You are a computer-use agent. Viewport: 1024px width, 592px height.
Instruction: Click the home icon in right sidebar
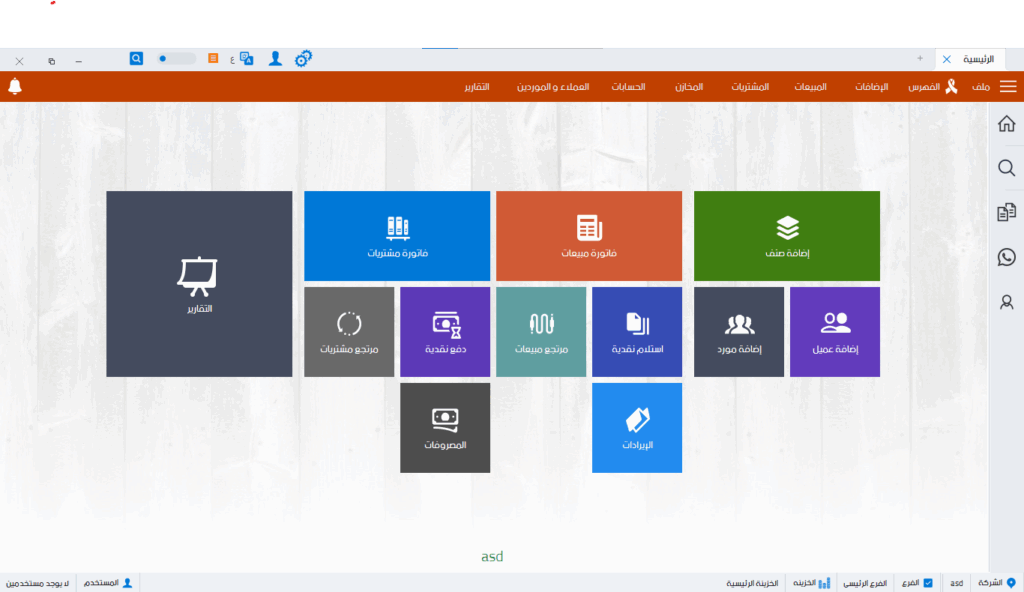[x=1006, y=124]
